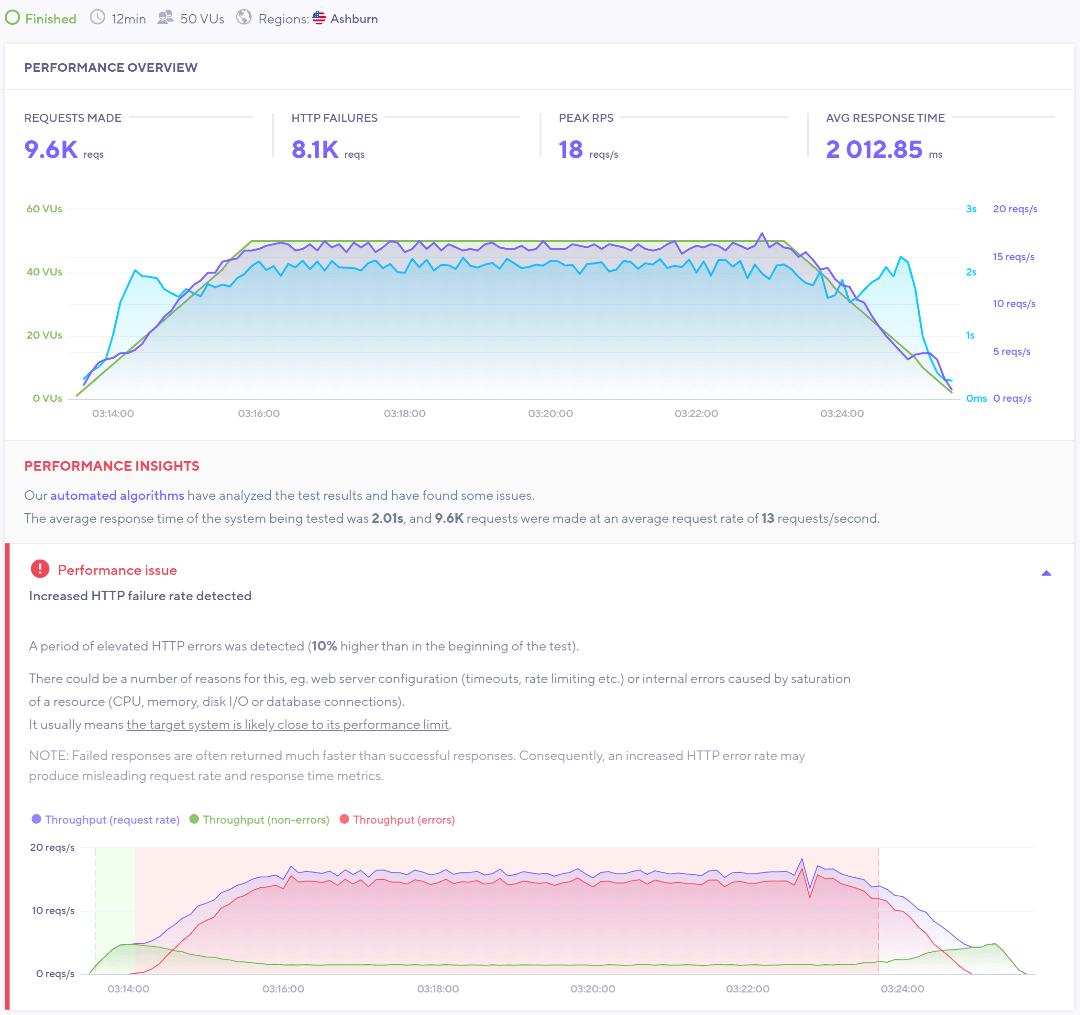Click the performance limit link

click(x=288, y=724)
